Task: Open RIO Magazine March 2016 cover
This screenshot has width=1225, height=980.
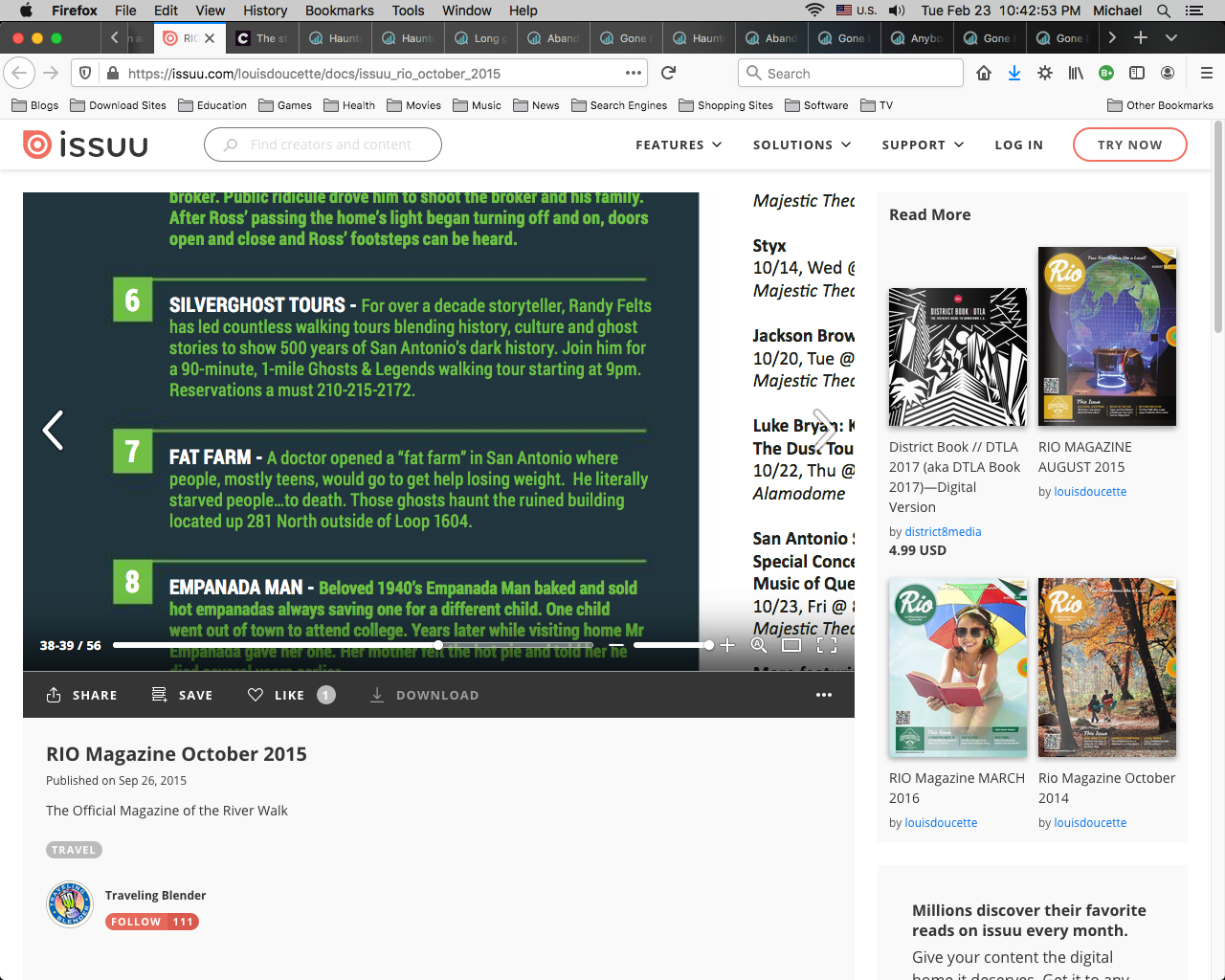Action: [958, 667]
